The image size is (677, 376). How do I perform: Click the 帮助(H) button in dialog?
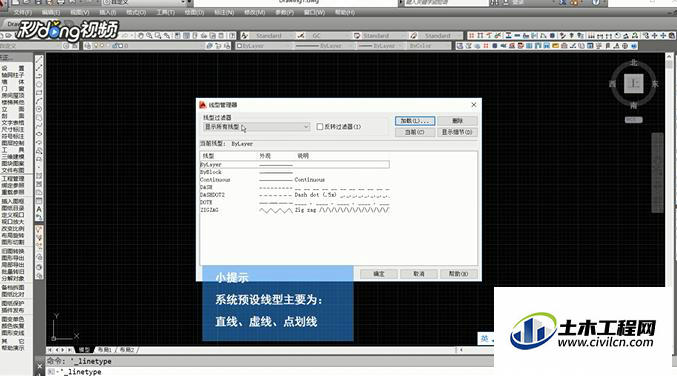[459, 274]
